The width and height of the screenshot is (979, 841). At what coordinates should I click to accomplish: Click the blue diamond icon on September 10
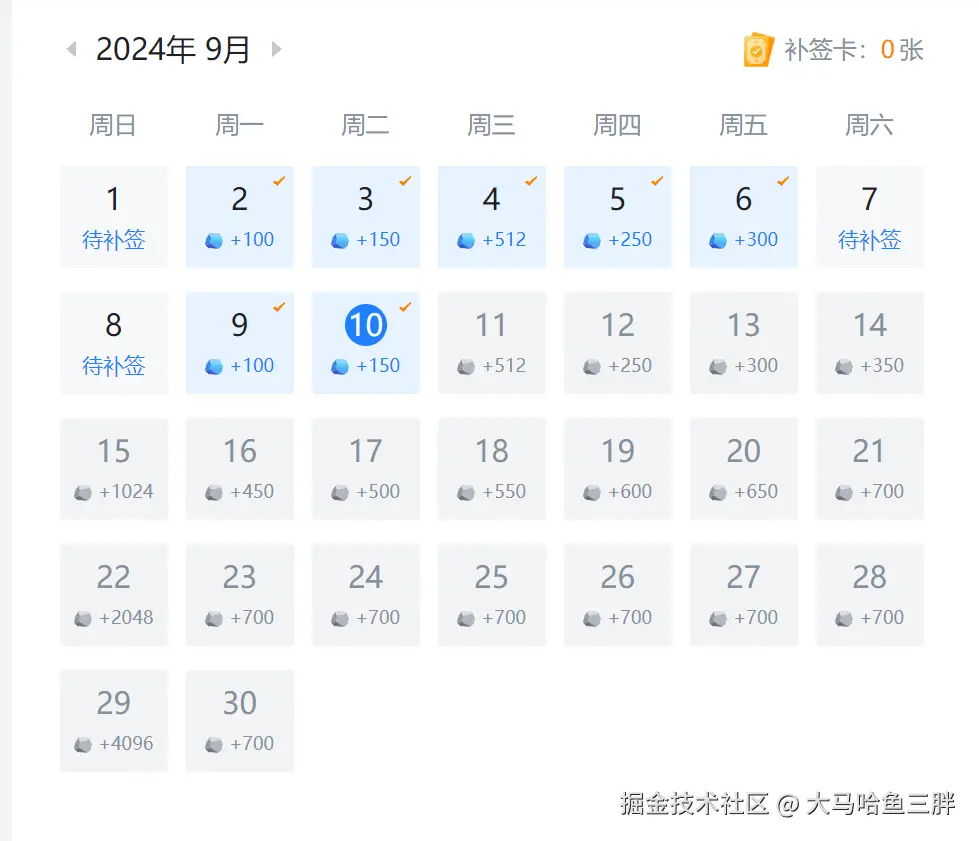pos(342,366)
